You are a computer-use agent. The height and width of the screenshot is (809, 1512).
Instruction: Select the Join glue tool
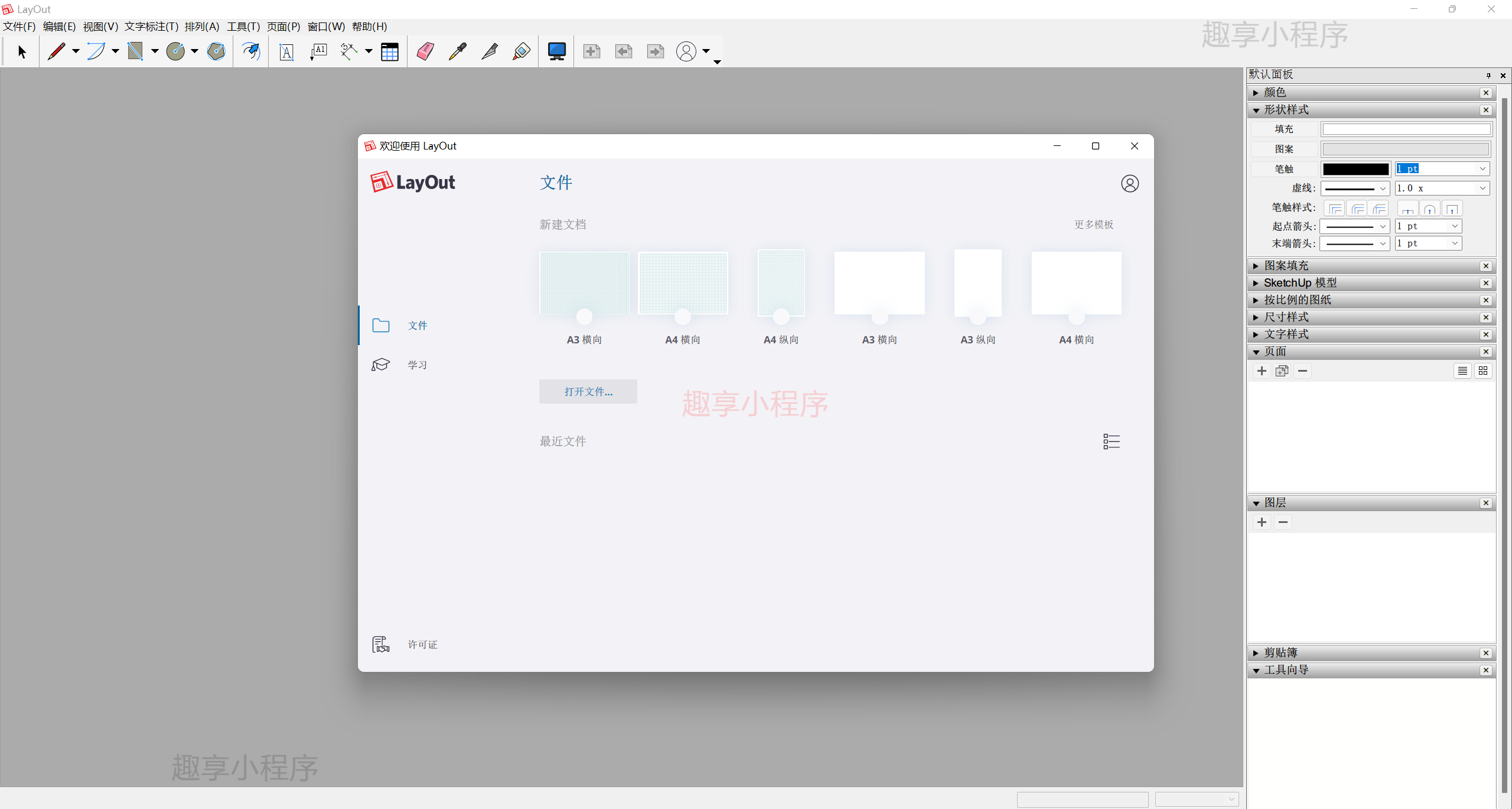point(522,51)
